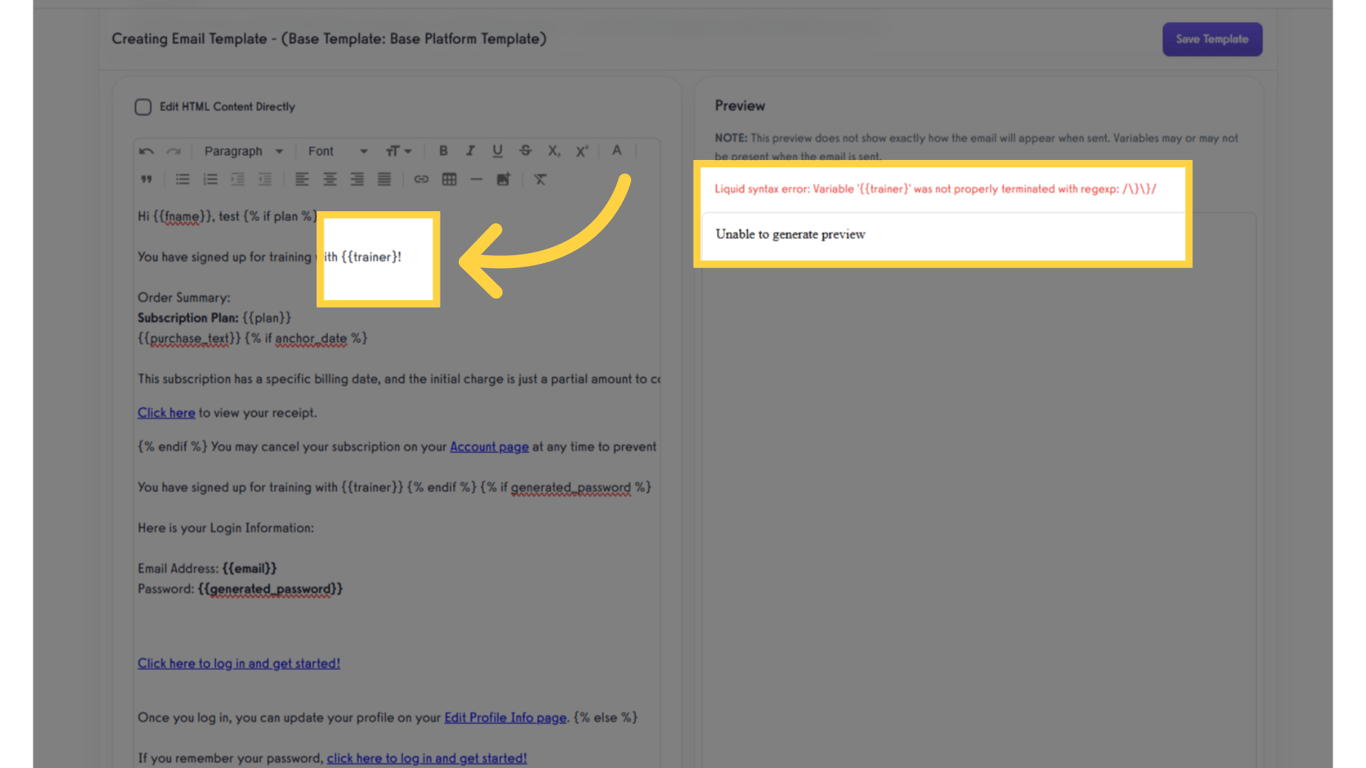Toggle underline formatting
The image size is (1366, 768).
(496, 151)
